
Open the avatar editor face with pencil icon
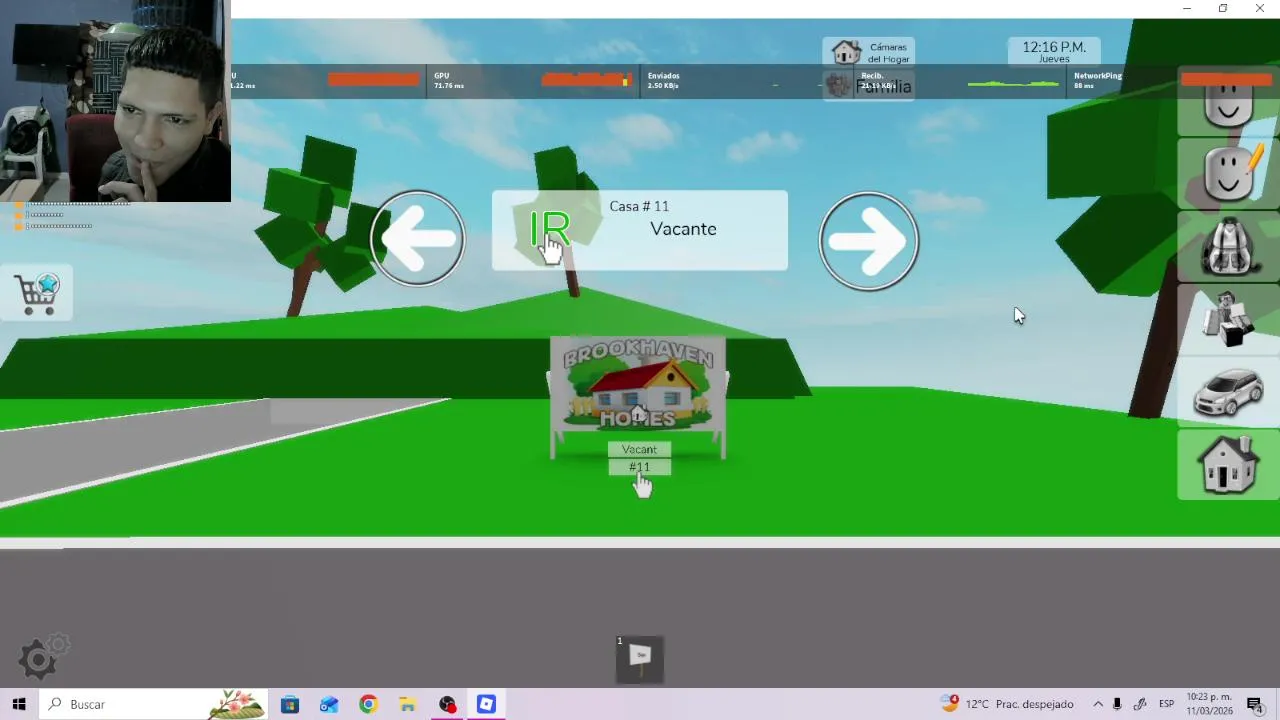[x=1229, y=174]
